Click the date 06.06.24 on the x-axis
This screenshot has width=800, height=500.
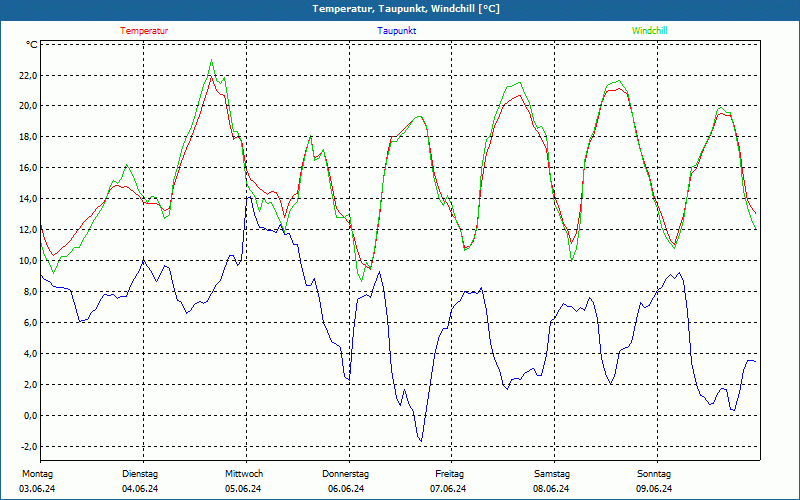(x=346, y=489)
